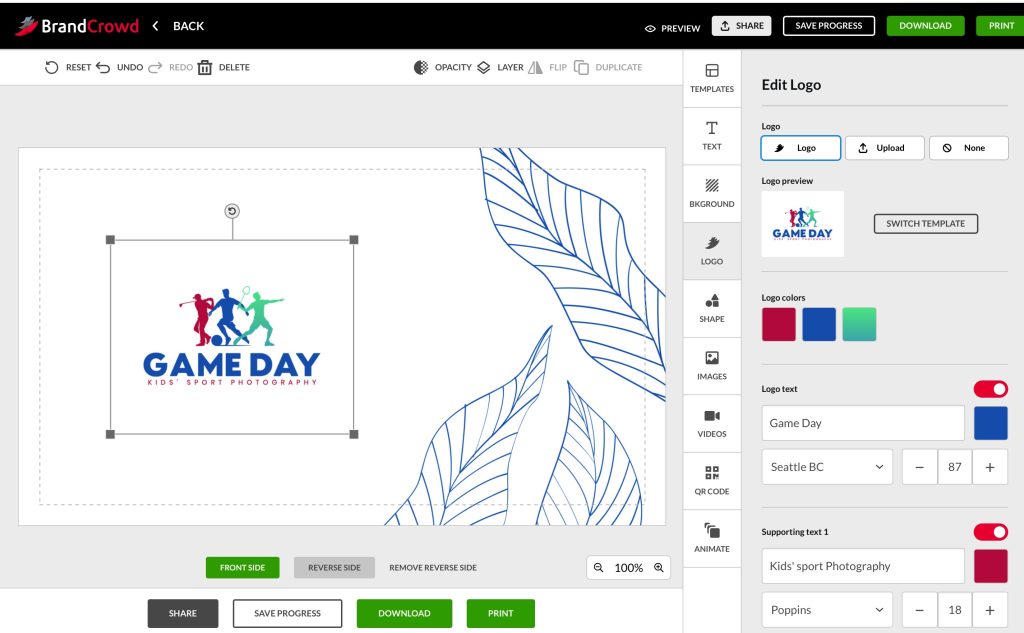Open the Opacity control
1024x633 pixels.
point(442,67)
